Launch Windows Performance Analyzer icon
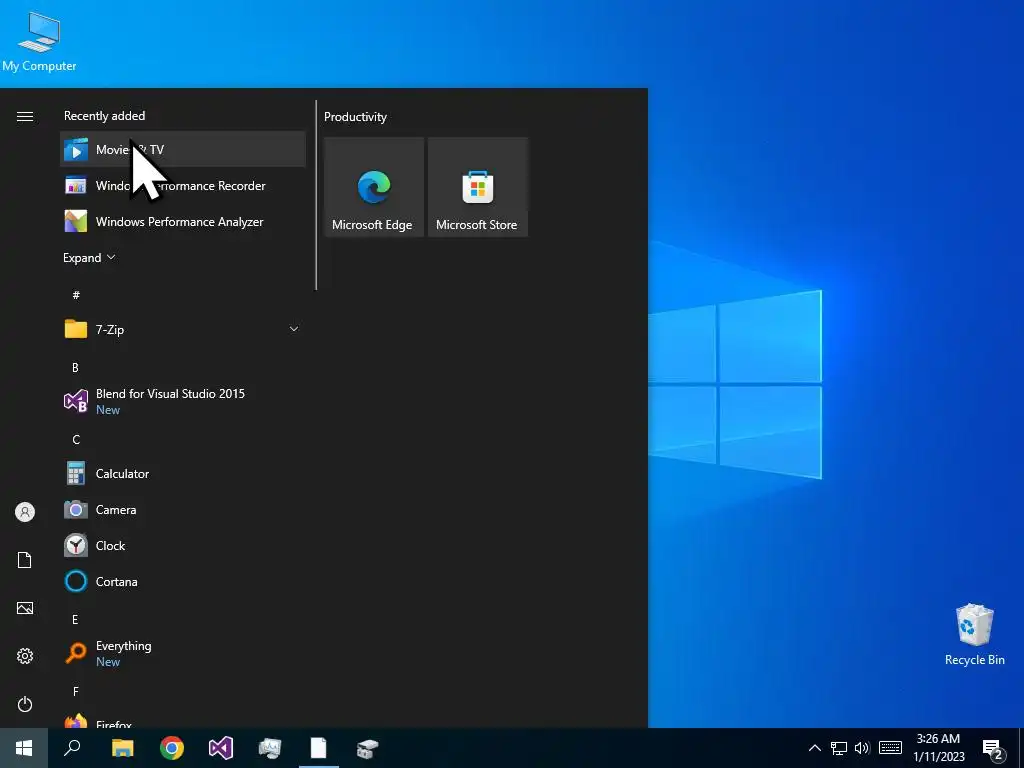The image size is (1024, 768). click(x=76, y=221)
